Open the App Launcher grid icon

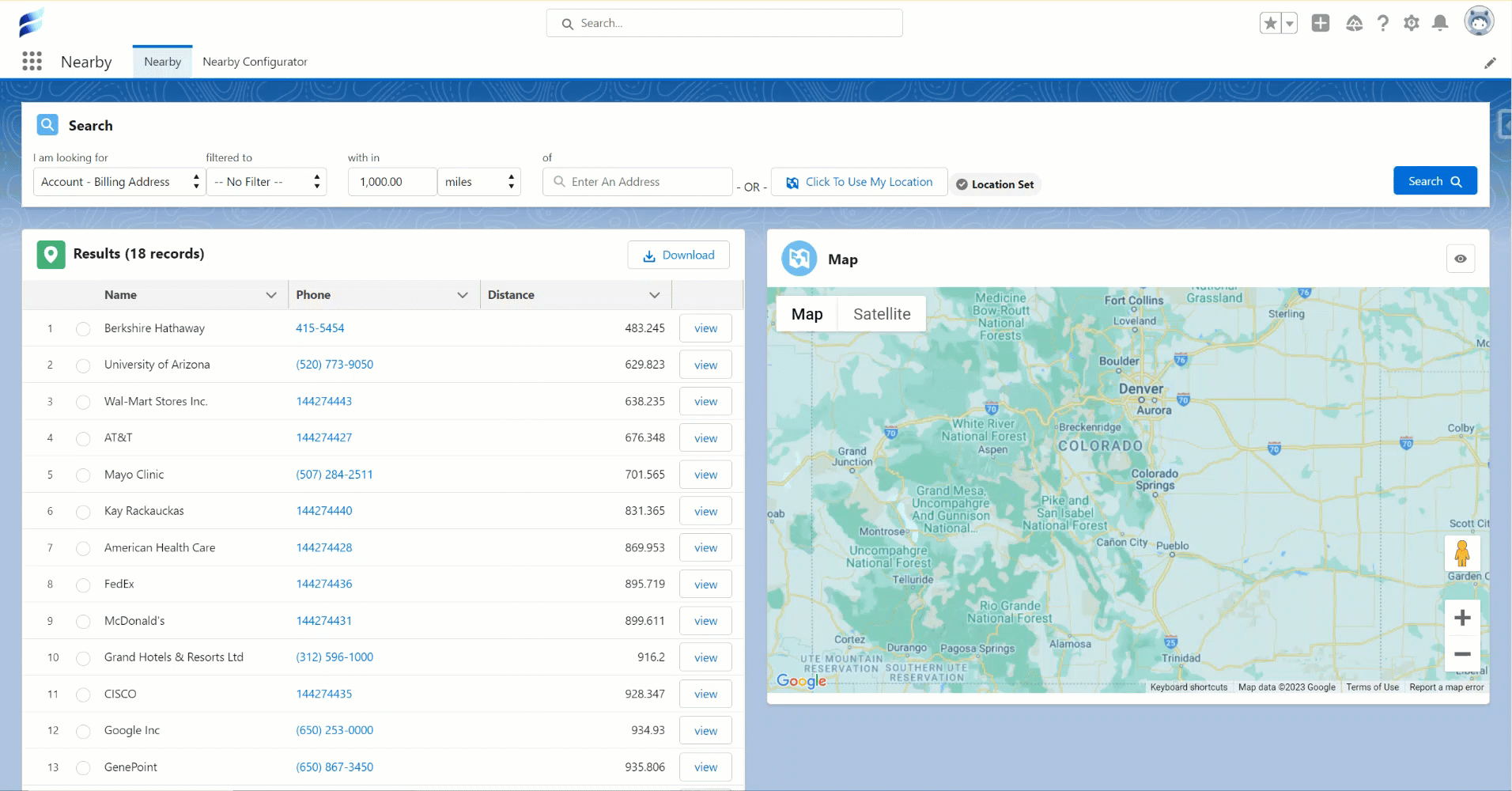click(32, 62)
